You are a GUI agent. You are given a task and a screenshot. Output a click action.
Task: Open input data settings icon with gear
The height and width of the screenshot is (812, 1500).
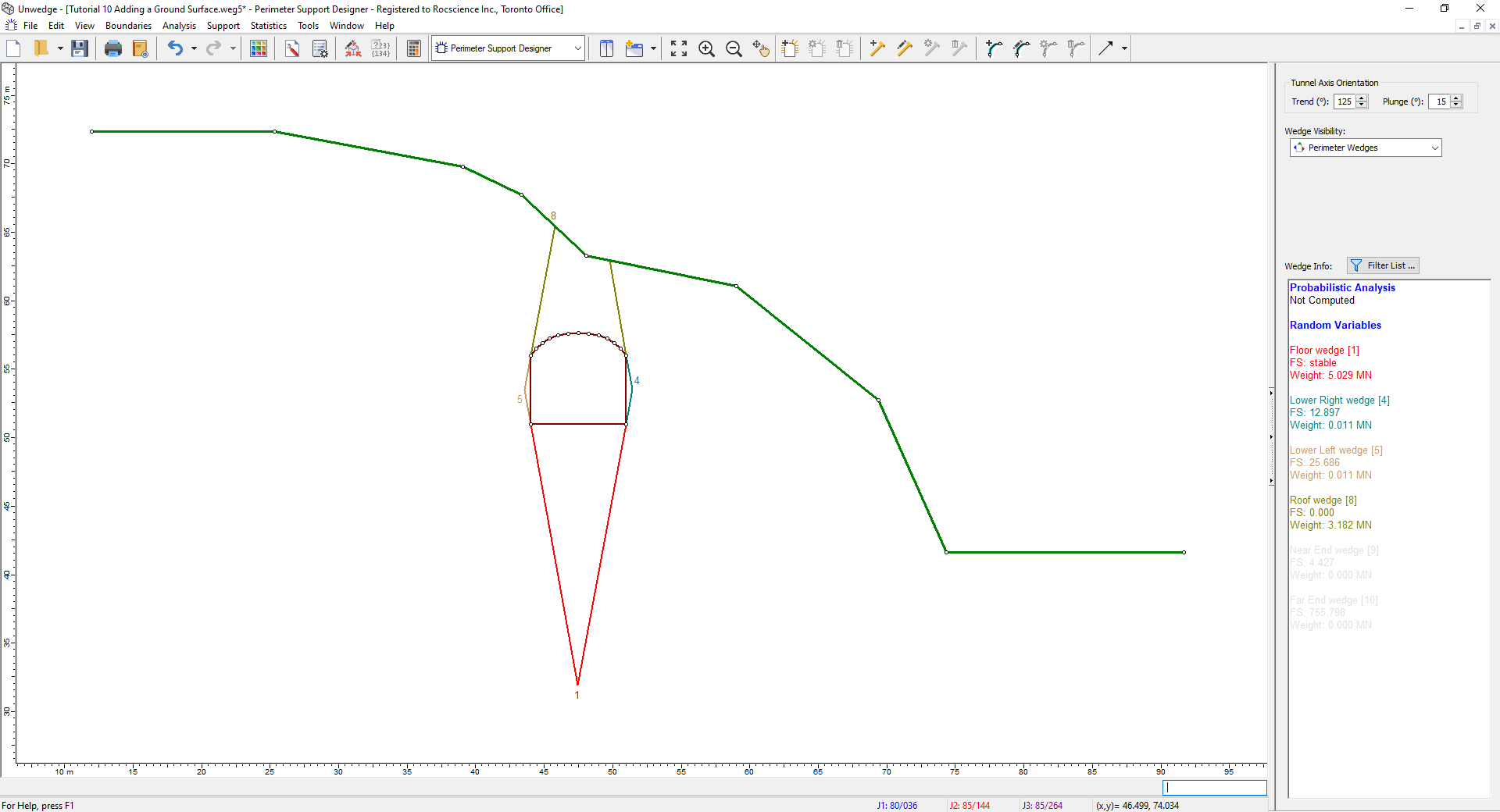coord(320,48)
